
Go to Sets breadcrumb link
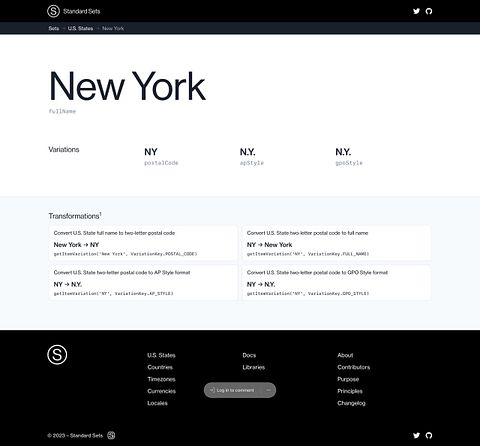(x=54, y=28)
